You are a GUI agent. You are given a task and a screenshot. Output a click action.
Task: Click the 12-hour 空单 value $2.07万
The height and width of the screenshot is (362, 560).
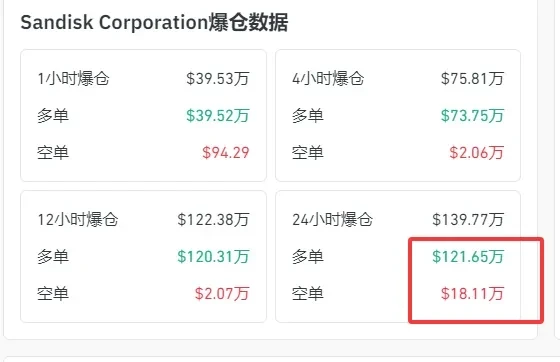[222, 294]
